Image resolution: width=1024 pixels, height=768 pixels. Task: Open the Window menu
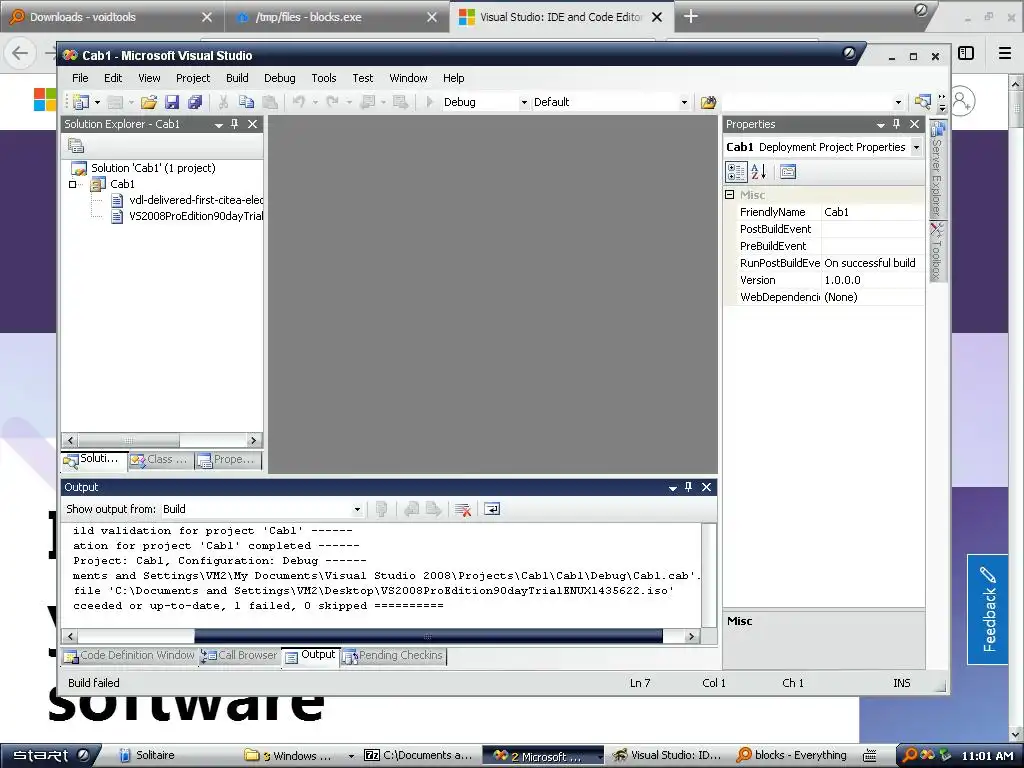[408, 78]
